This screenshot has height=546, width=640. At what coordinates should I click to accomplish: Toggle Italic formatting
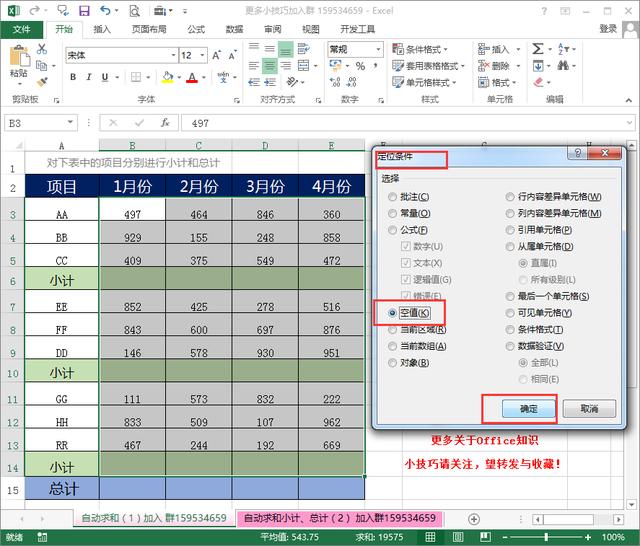click(89, 77)
